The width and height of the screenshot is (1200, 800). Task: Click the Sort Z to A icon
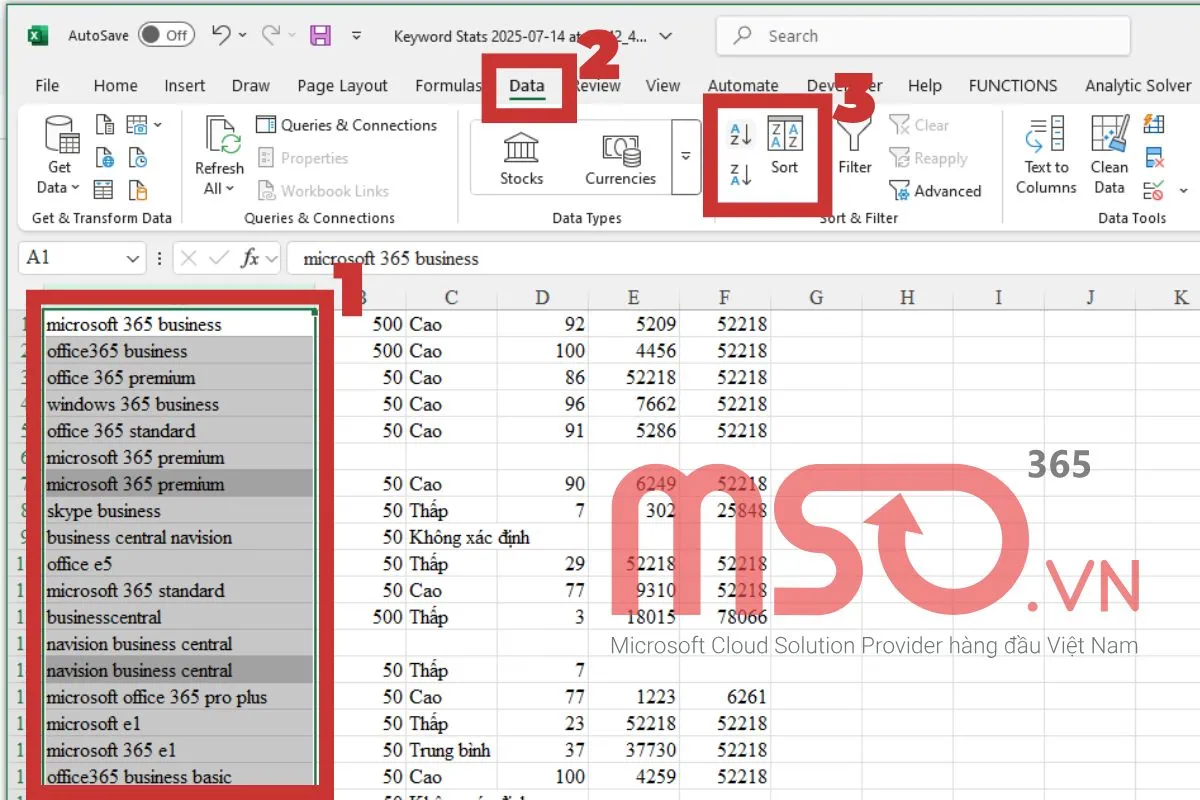(x=741, y=175)
